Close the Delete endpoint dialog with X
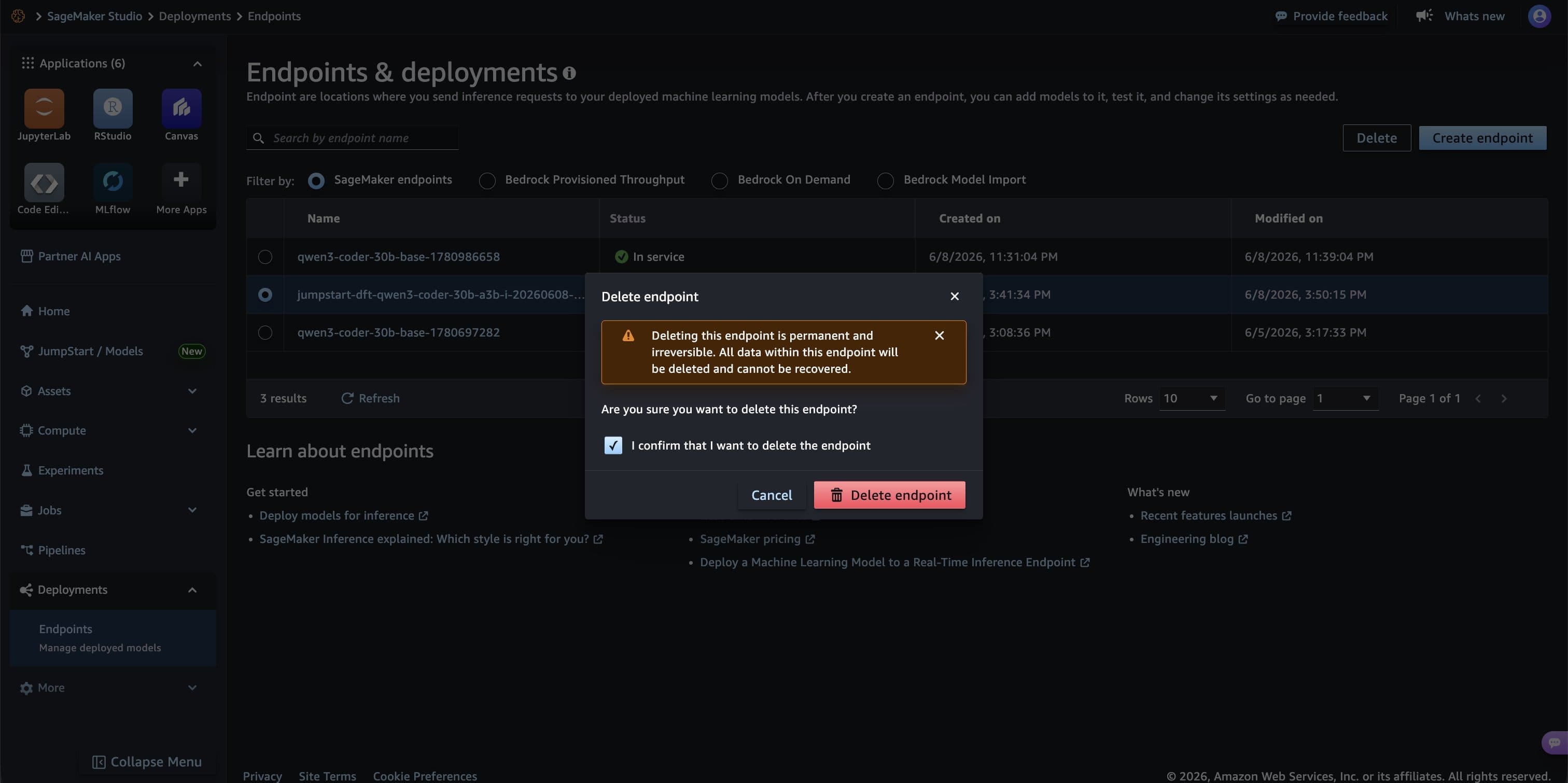Screen dimensions: 1568x783 tap(955, 297)
